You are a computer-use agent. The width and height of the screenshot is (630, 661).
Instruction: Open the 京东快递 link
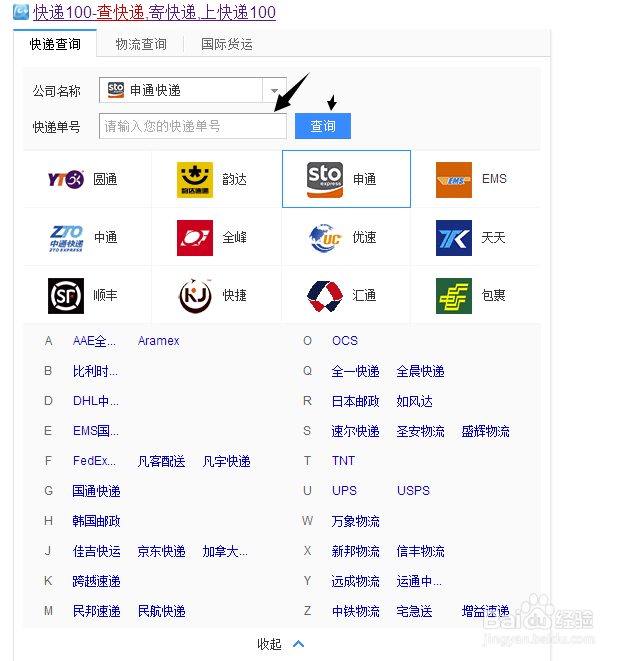[162, 551]
